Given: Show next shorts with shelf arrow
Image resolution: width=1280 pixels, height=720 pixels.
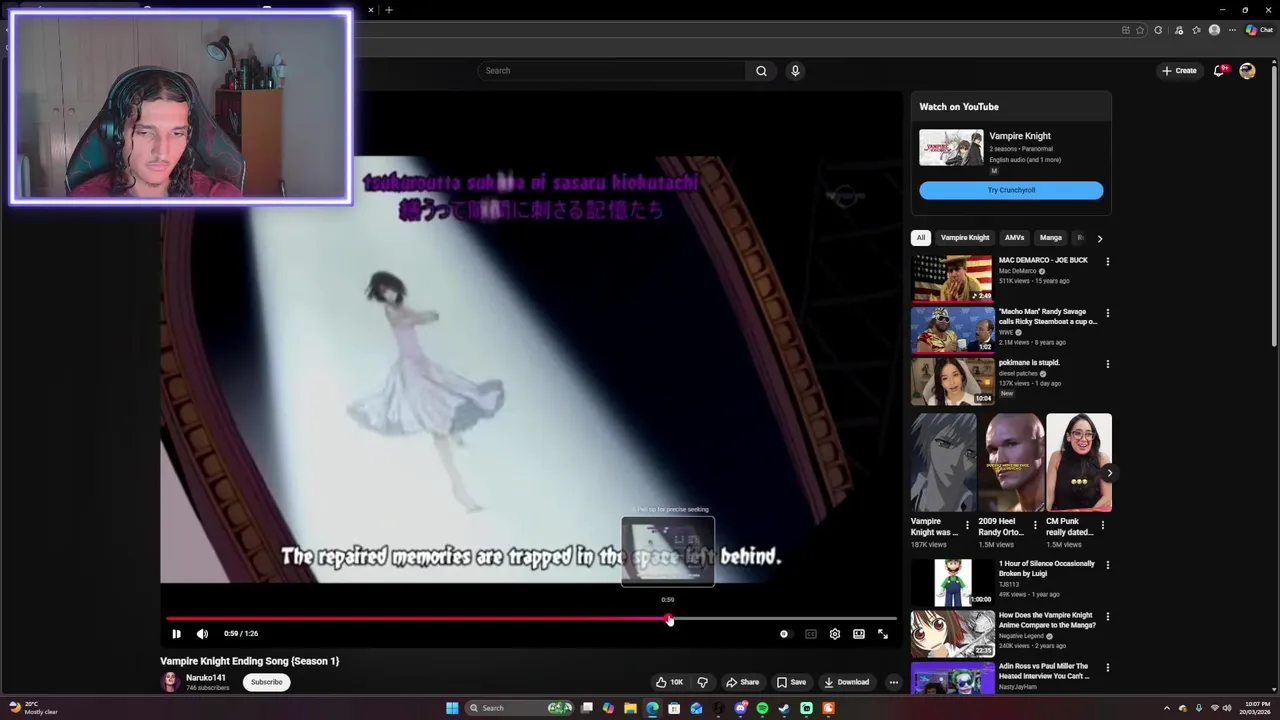Looking at the screenshot, I should click(x=1108, y=473).
